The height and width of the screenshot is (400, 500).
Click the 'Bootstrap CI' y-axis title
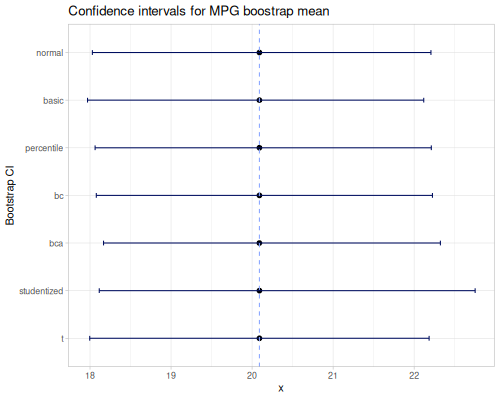pos(10,195)
